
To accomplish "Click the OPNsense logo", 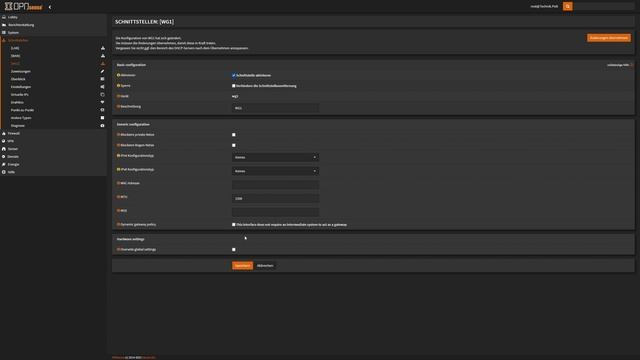I will [24, 7].
